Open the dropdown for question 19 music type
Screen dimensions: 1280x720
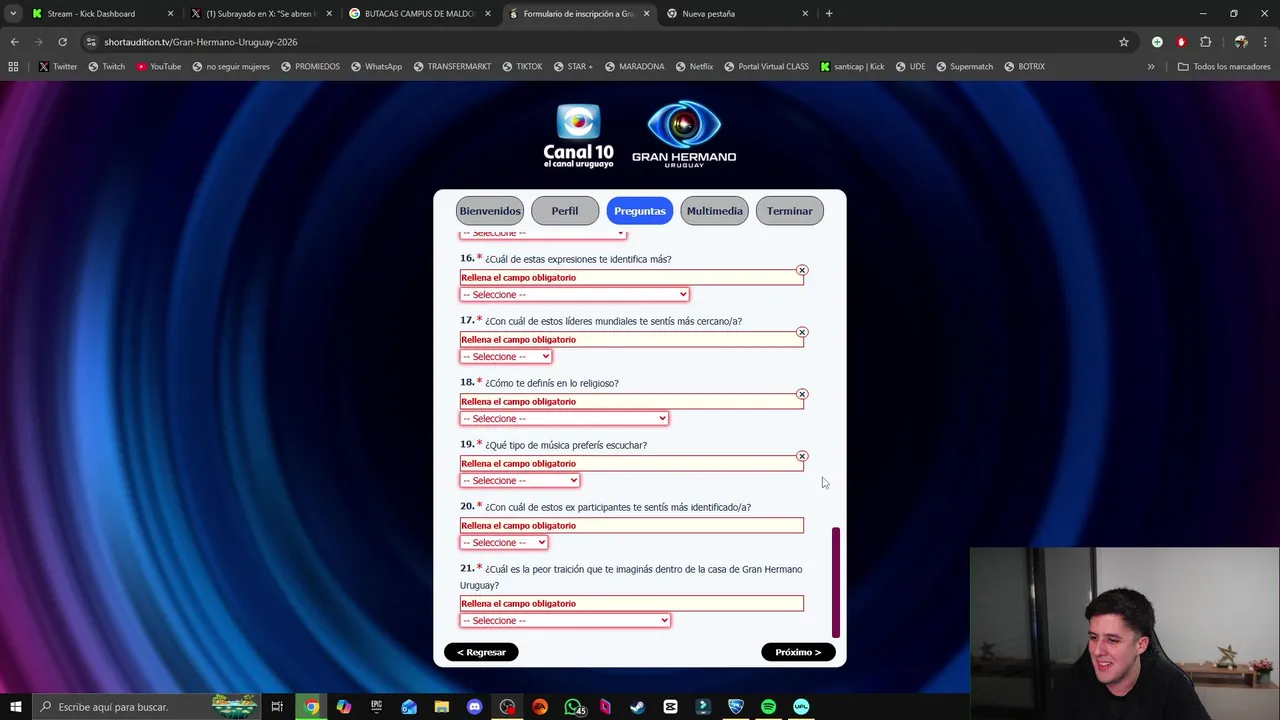520,480
